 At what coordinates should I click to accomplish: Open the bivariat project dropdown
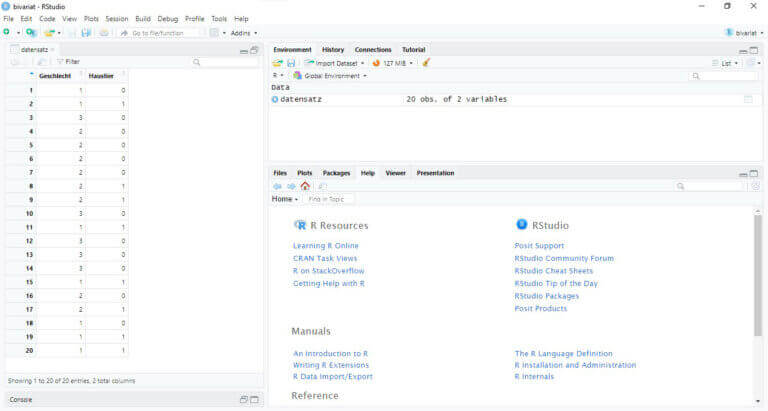click(x=744, y=33)
